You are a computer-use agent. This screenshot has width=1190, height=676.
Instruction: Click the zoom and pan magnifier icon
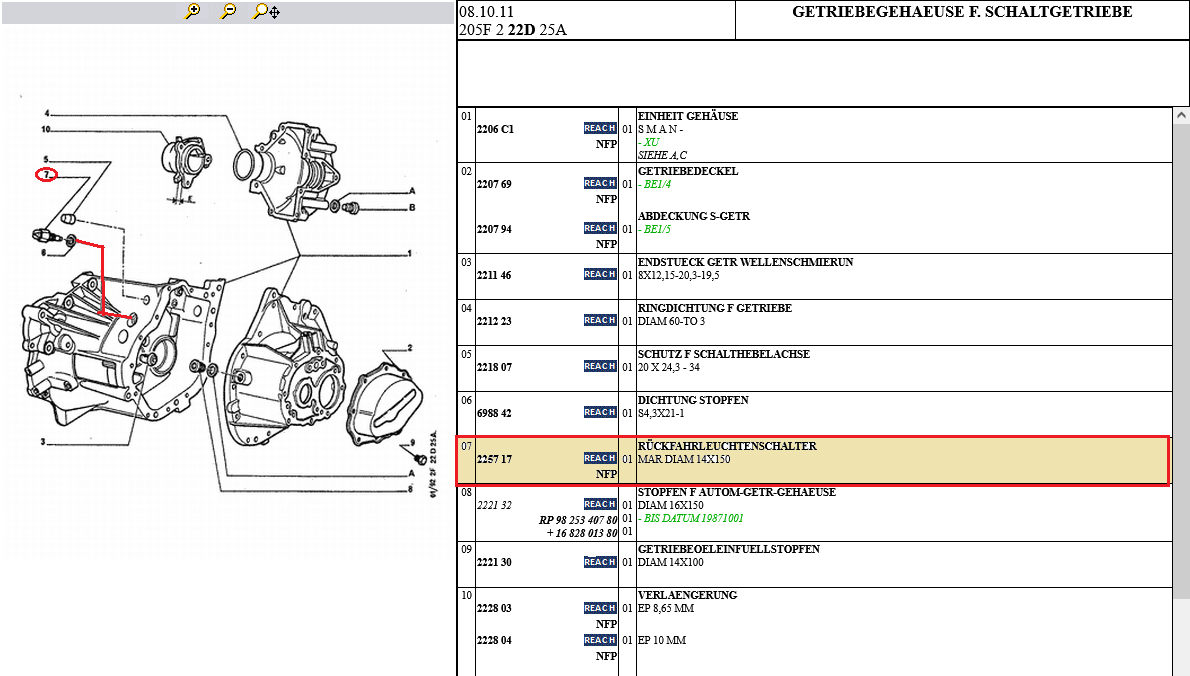(x=266, y=12)
